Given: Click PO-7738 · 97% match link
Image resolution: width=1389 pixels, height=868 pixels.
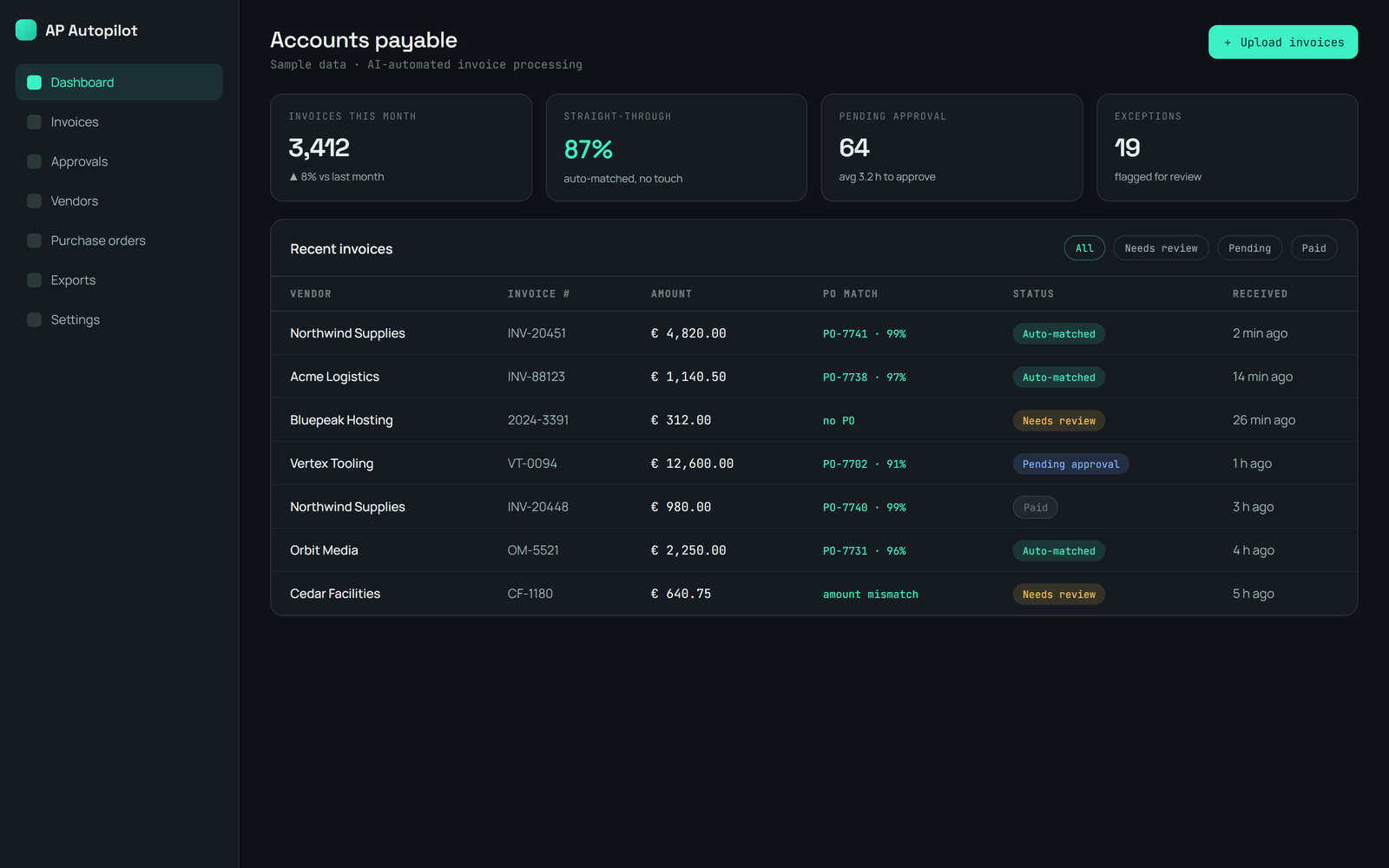Looking at the screenshot, I should pos(865,378).
